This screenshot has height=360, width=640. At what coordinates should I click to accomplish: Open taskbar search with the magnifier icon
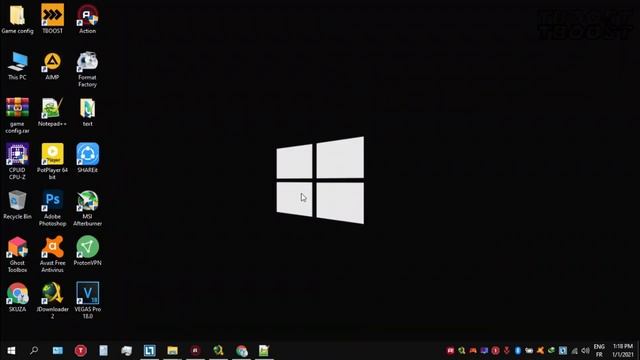[34, 351]
